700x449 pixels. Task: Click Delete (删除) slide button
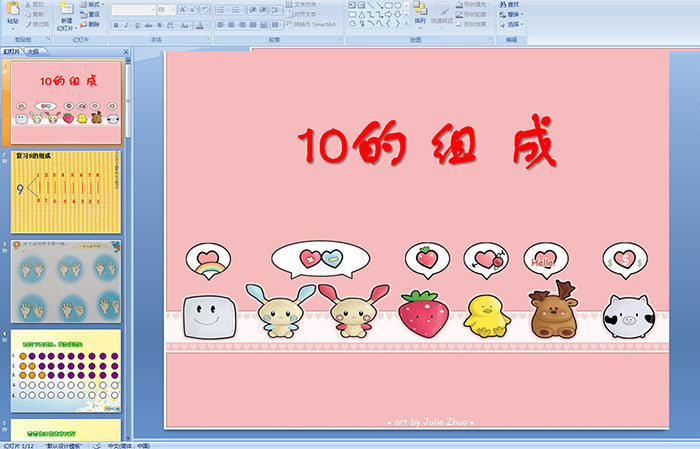click(x=90, y=24)
